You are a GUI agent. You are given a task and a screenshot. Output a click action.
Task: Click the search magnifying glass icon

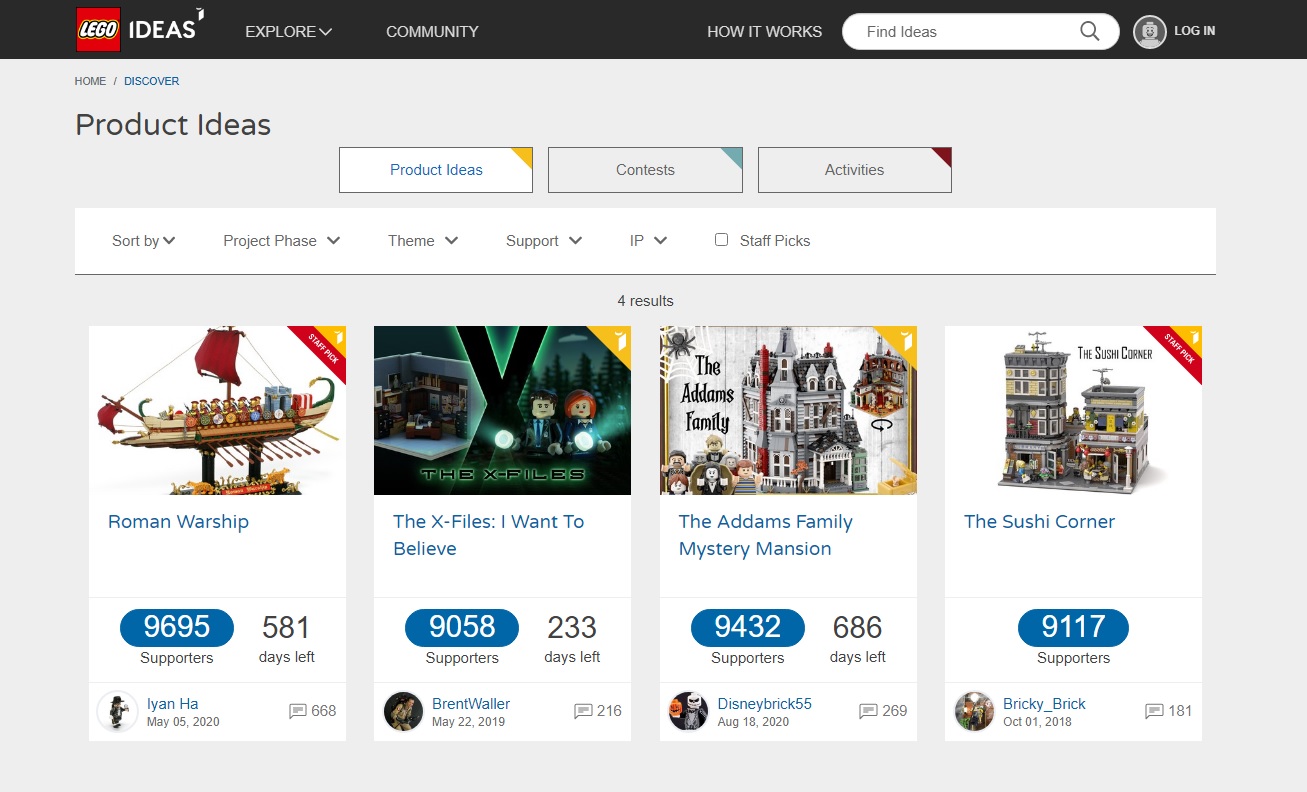pyautogui.click(x=1089, y=31)
